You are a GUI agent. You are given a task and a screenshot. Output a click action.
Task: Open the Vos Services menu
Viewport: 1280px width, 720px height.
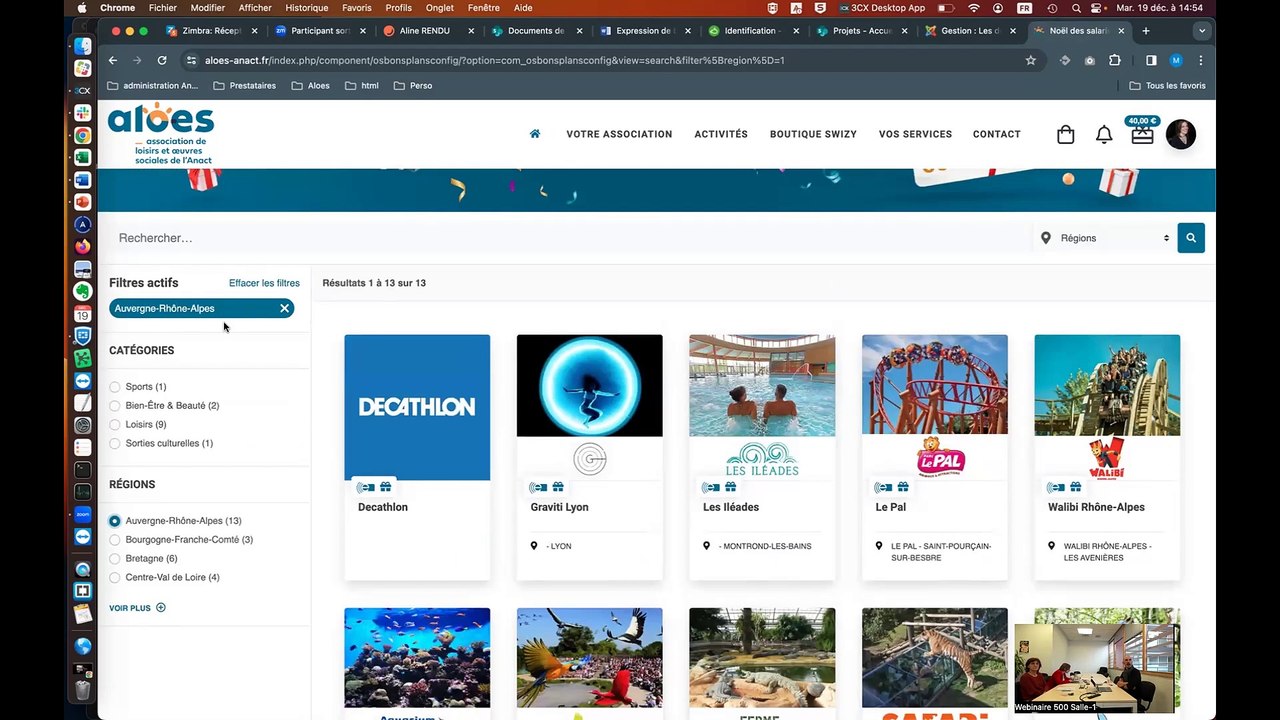pos(915,134)
